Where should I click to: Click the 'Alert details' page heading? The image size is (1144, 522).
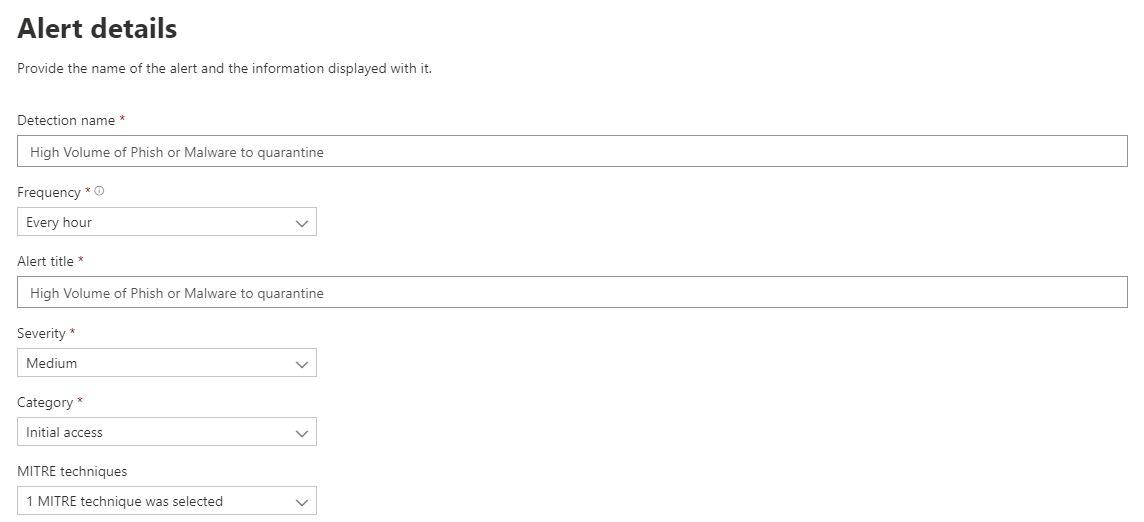pyautogui.click(x=97, y=29)
